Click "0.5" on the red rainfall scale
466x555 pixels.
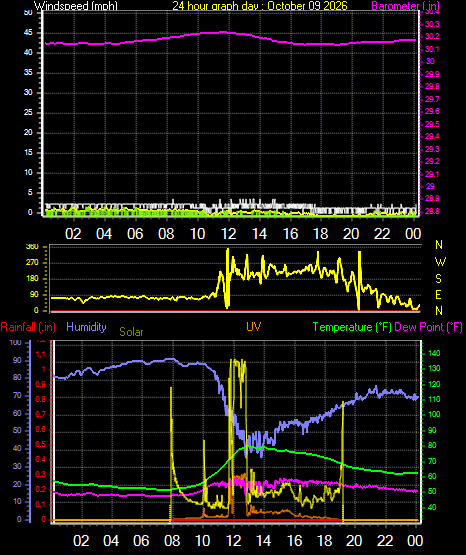tap(40, 444)
